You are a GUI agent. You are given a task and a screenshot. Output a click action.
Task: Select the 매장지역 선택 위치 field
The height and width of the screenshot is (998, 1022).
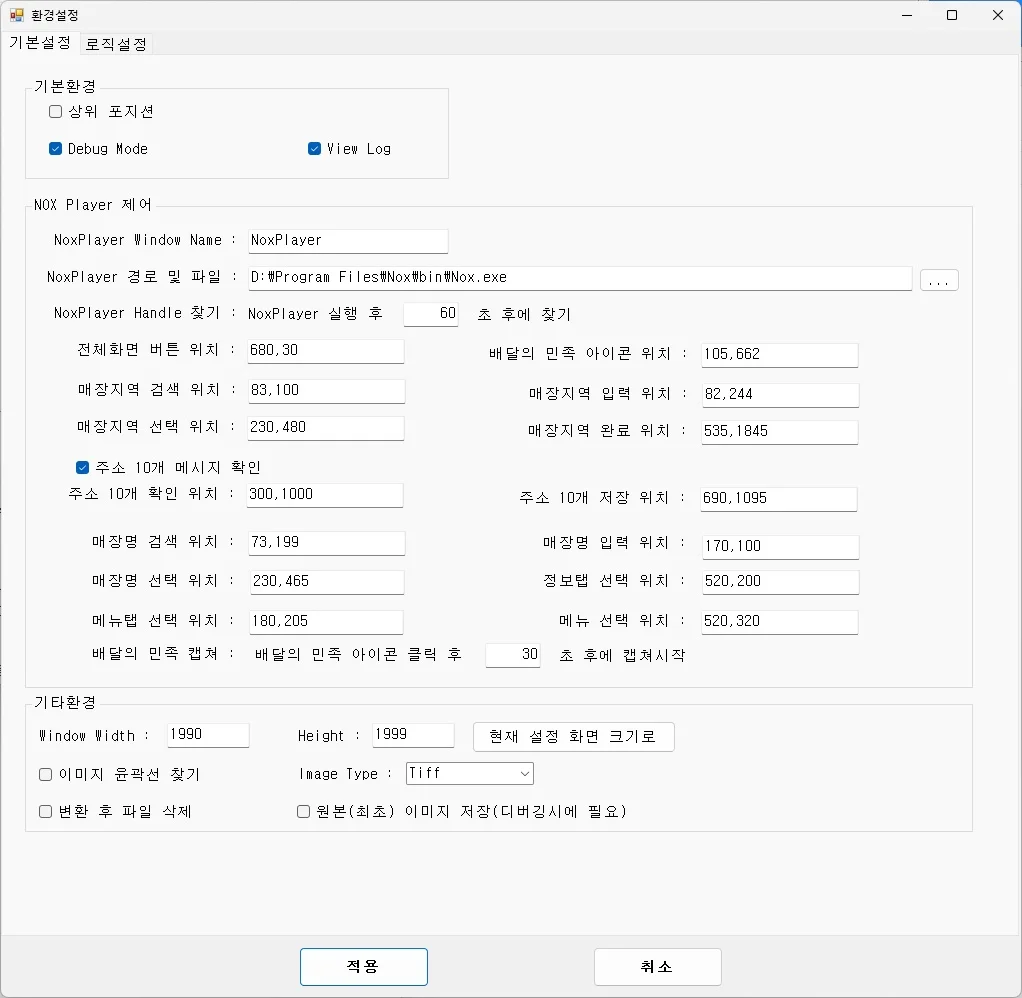pyautogui.click(x=326, y=428)
